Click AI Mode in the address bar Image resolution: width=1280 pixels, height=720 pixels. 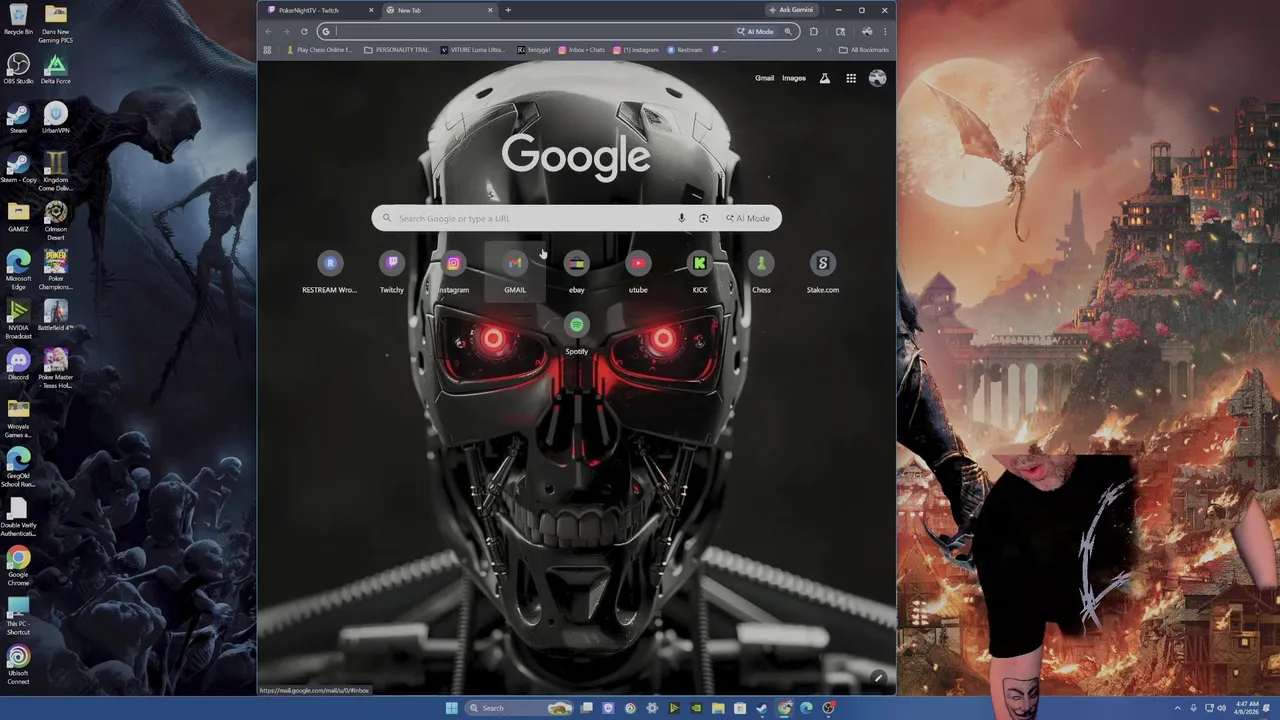(756, 31)
